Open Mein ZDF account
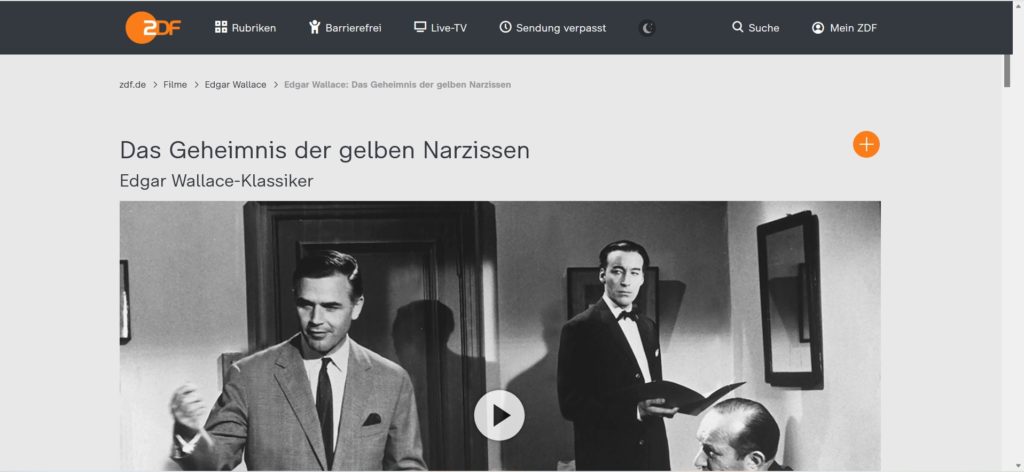 [x=844, y=27]
